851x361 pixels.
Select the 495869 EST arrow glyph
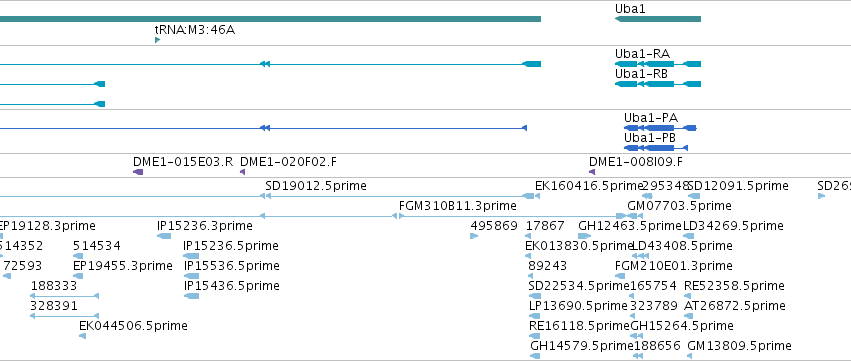[x=474, y=236]
